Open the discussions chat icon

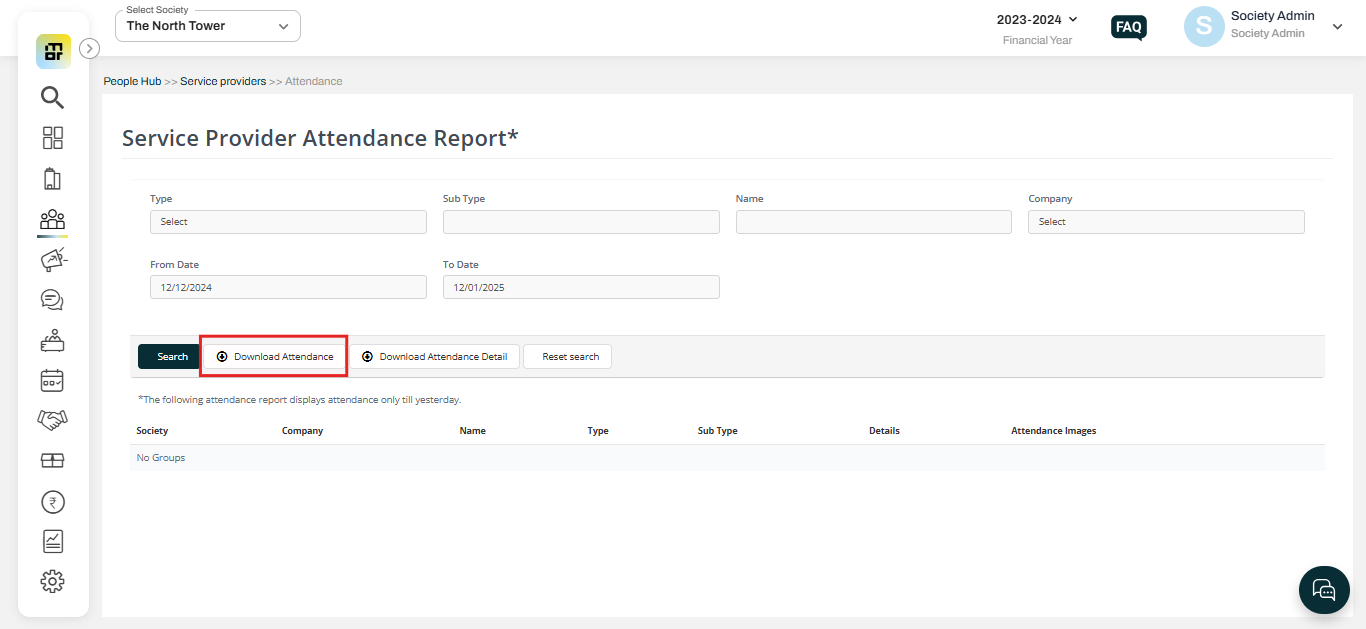(52, 299)
